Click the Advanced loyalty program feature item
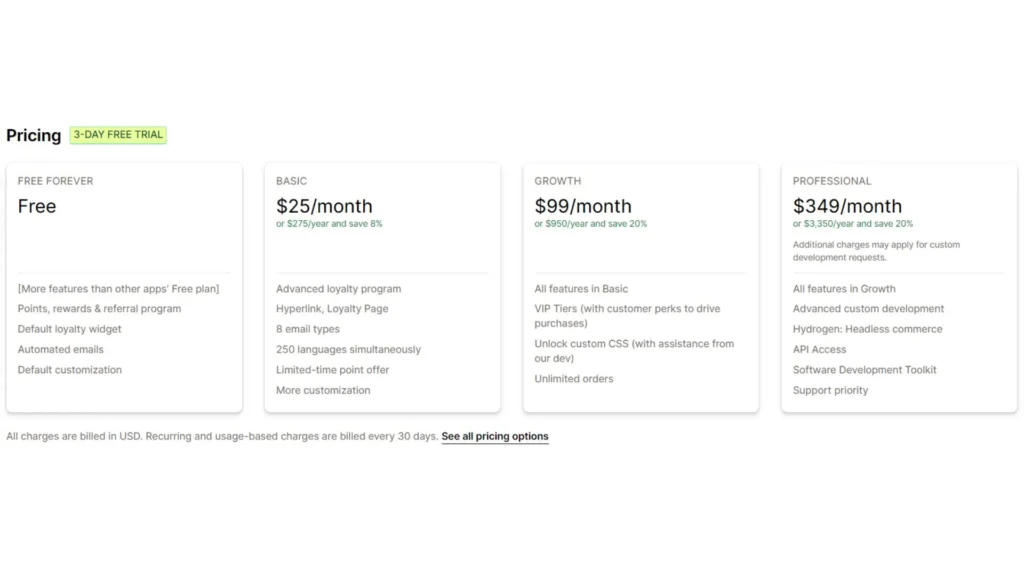 [x=338, y=288]
